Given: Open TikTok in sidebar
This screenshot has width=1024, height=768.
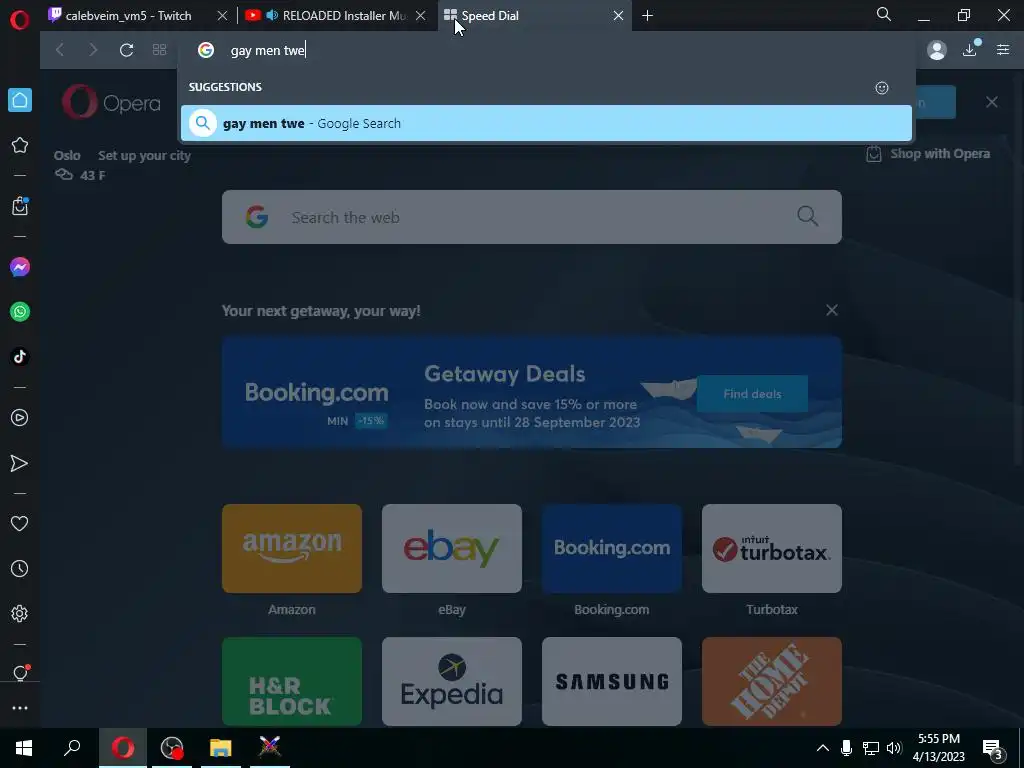Looking at the screenshot, I should point(20,356).
